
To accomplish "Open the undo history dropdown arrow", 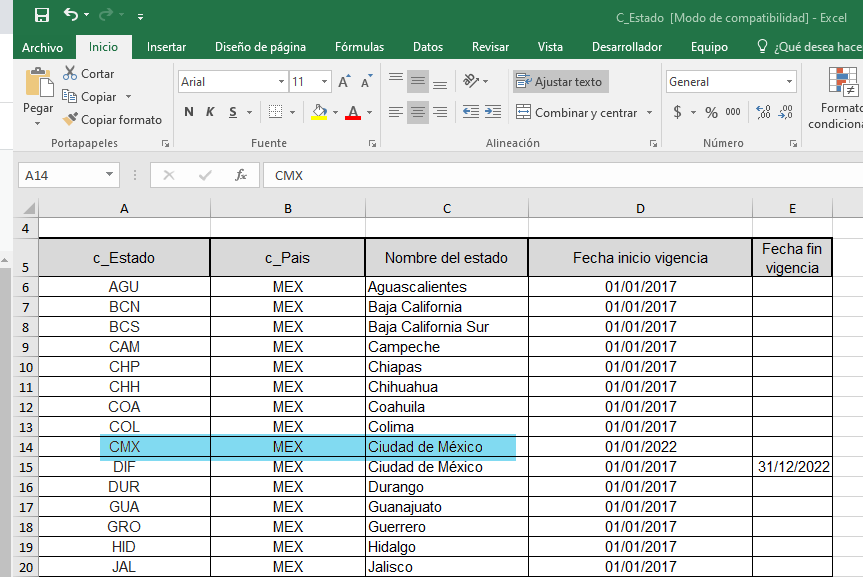I will tap(87, 15).
